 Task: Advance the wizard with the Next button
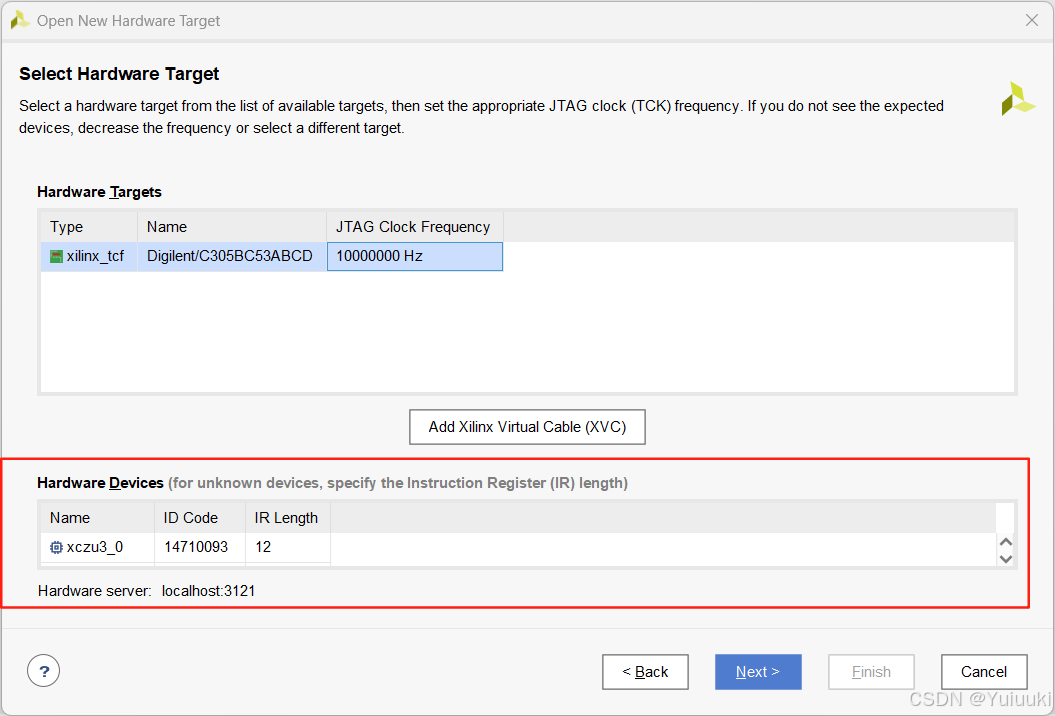758,671
